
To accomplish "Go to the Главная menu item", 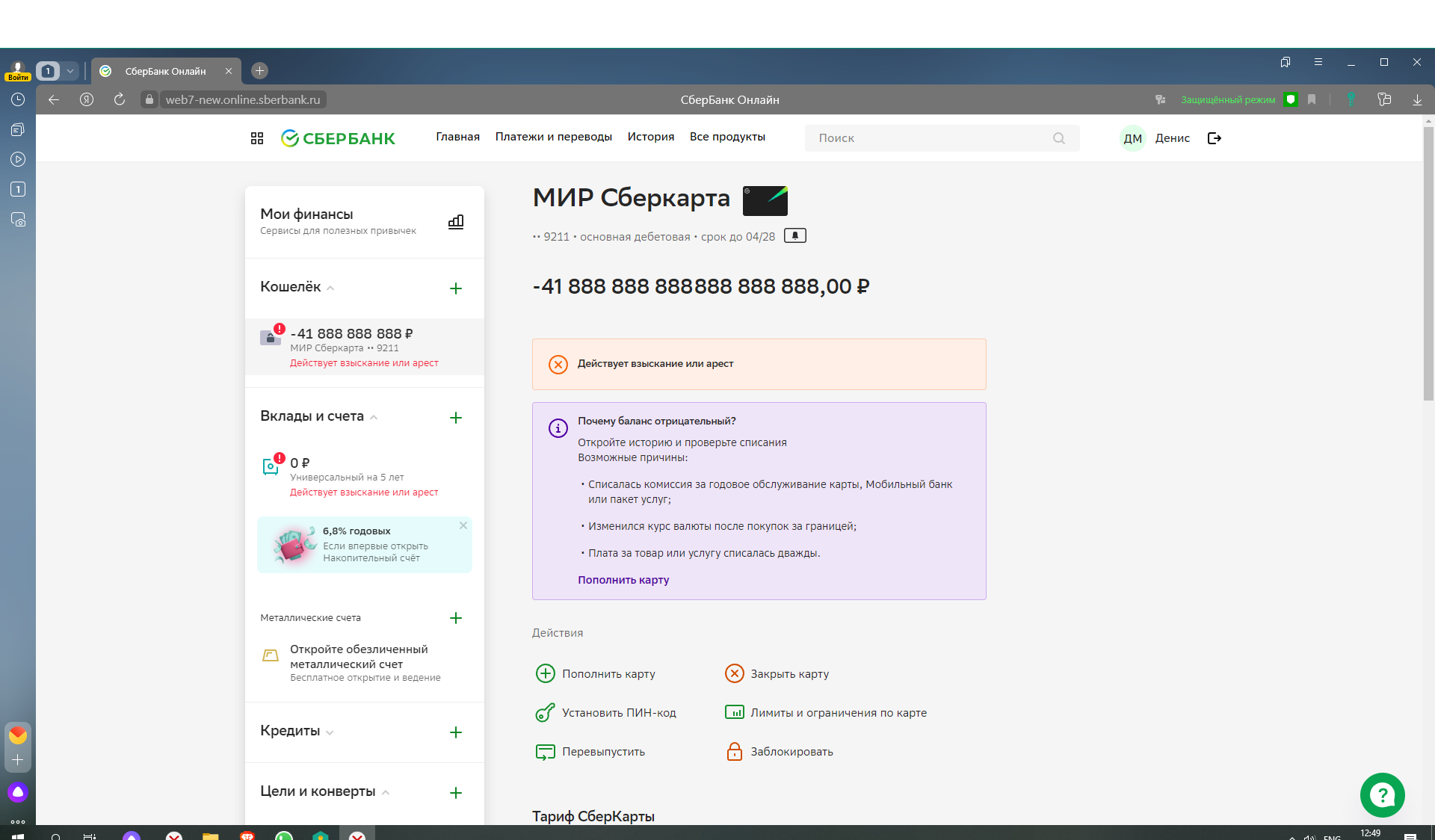I will click(x=457, y=137).
